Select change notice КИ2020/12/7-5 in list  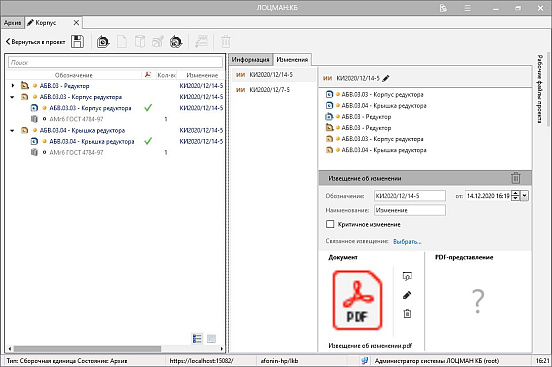coord(274,90)
